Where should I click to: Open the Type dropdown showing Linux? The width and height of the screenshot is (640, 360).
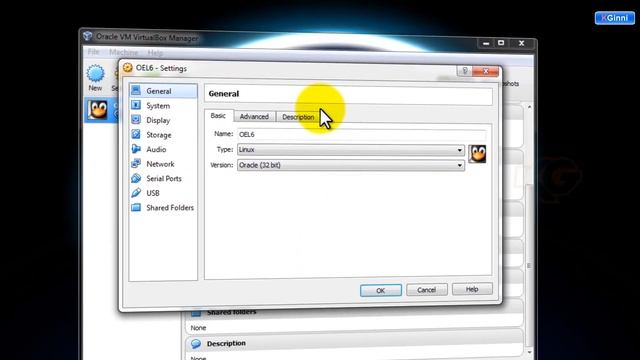click(351, 150)
